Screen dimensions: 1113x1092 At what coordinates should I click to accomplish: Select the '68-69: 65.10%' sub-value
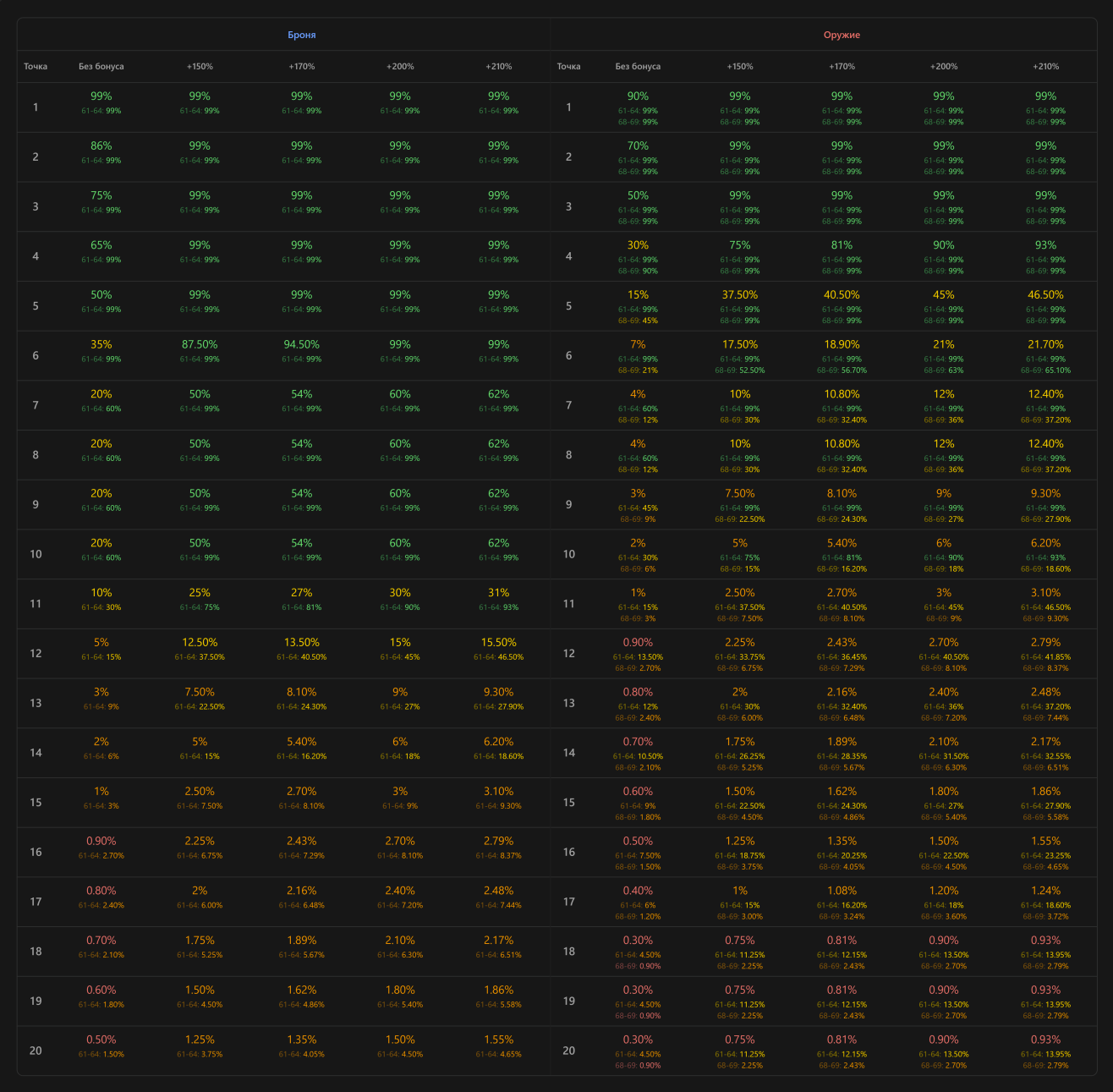tap(1046, 370)
